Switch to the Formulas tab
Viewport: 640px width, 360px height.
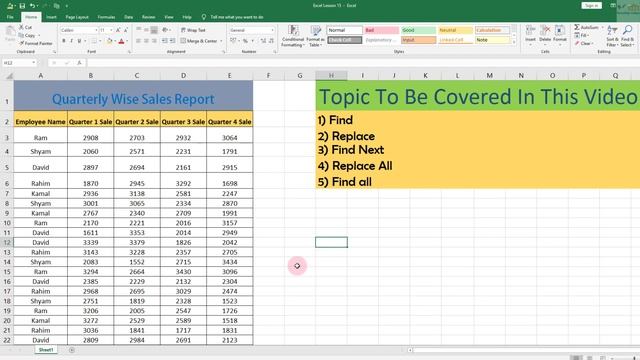click(x=106, y=17)
